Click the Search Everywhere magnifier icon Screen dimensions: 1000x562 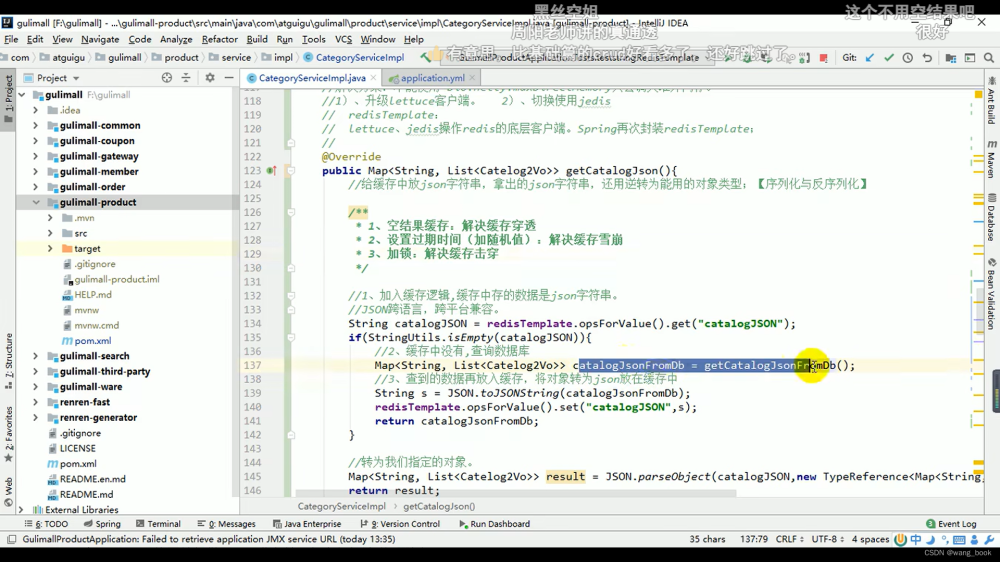coord(989,57)
